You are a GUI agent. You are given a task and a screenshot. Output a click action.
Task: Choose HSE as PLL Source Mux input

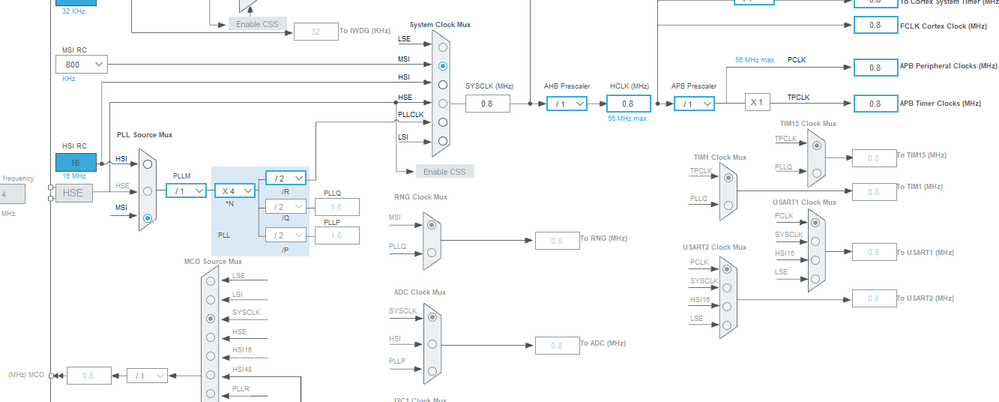click(148, 190)
